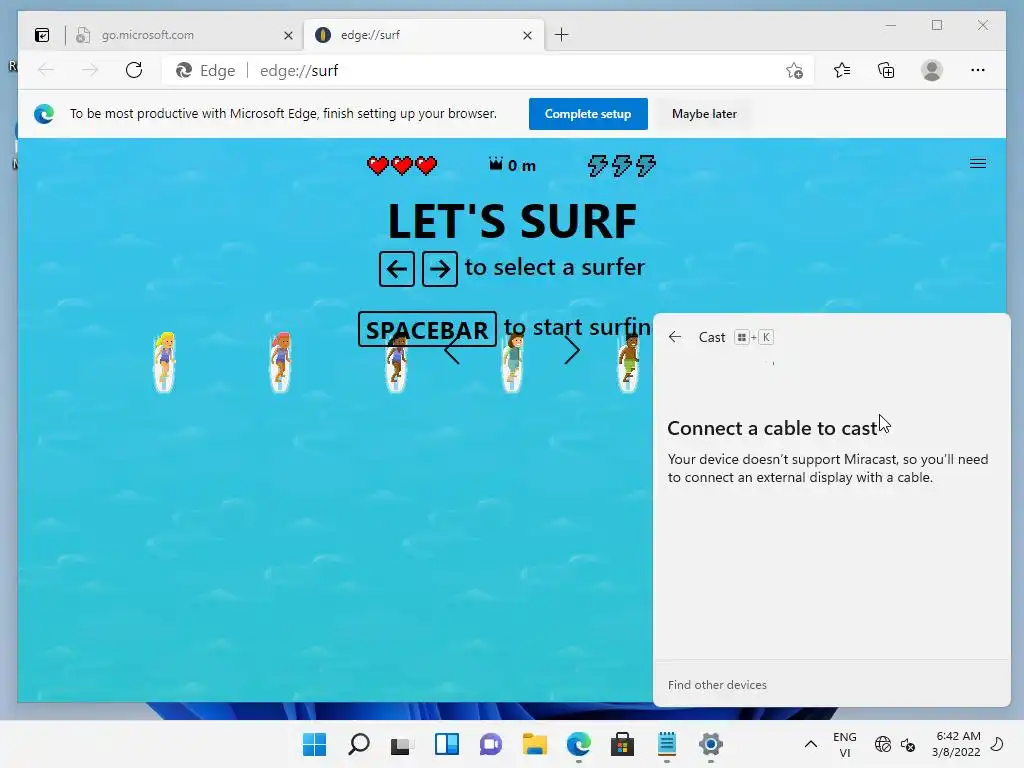This screenshot has width=1024, height=768.
Task: Switch input language ENG VI
Action: point(844,744)
